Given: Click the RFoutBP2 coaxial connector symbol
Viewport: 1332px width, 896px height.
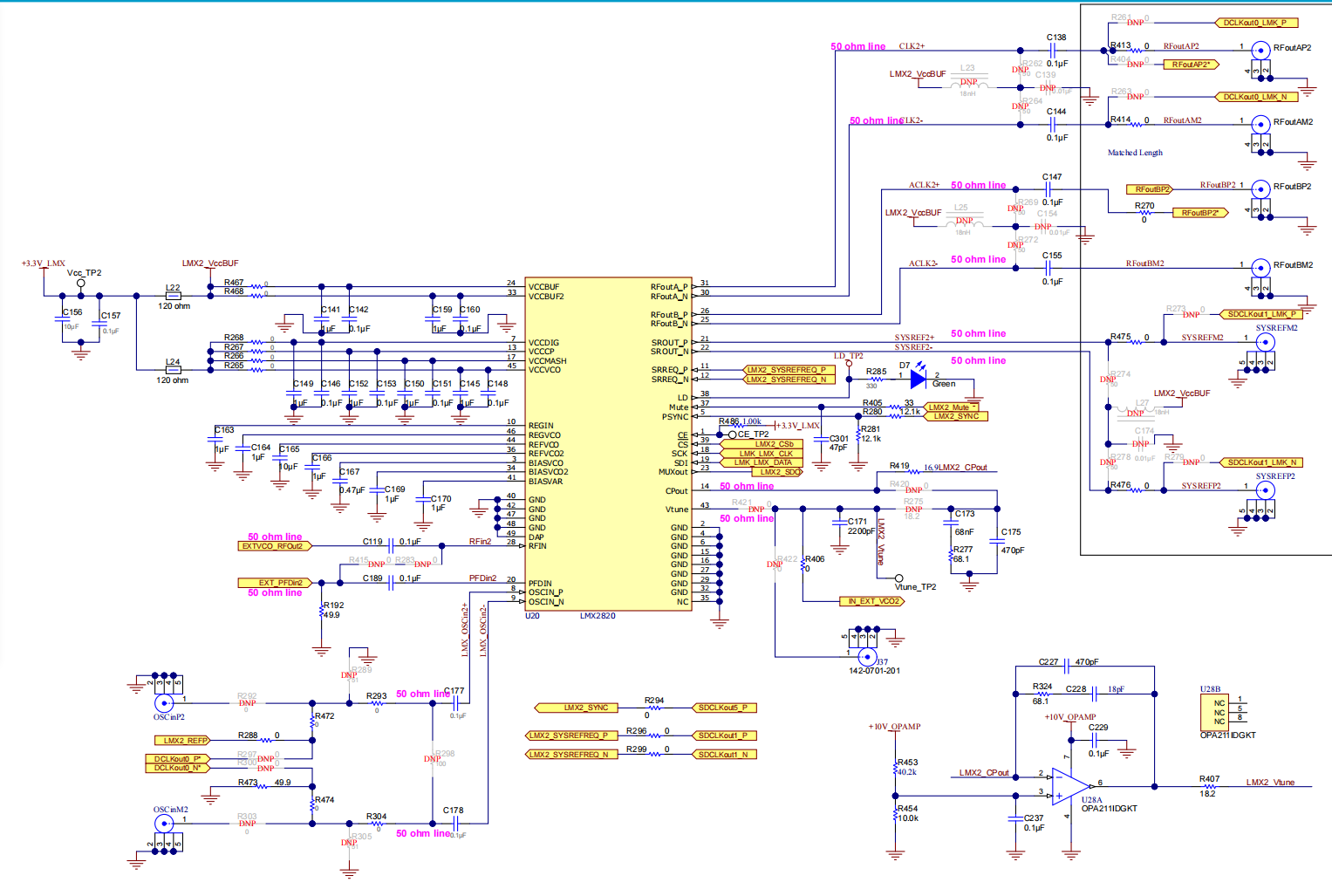Looking at the screenshot, I should coord(1260,188).
